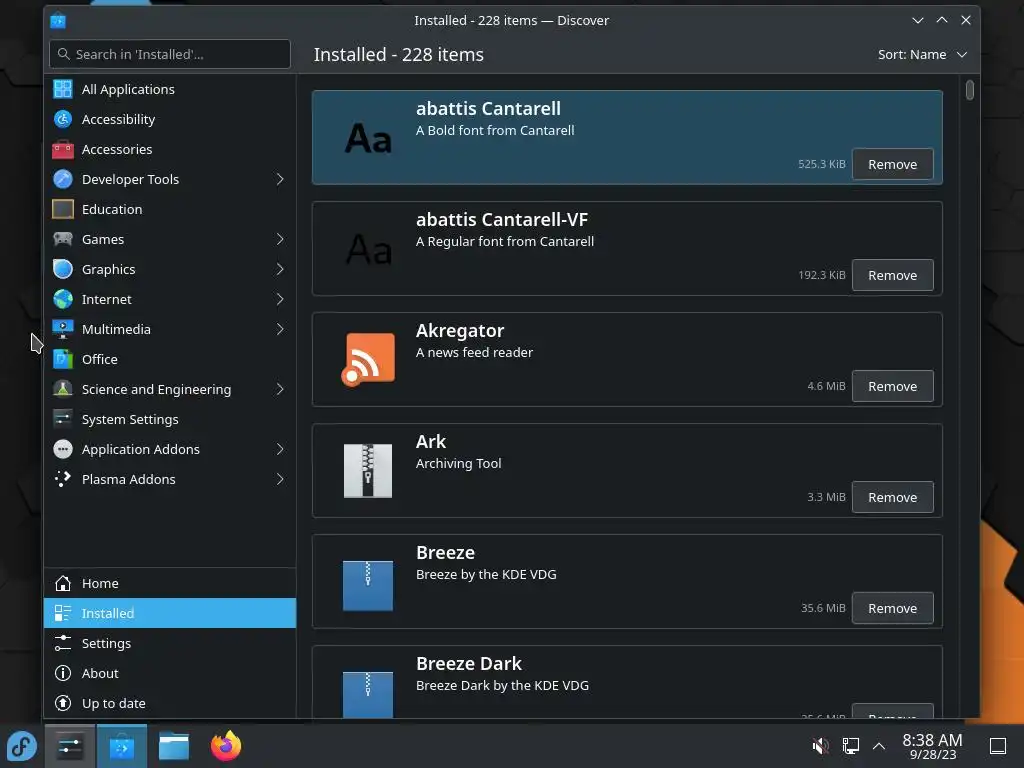The height and width of the screenshot is (768, 1024).
Task: Expand the Plasma Addons arrow
Action: (x=280, y=479)
